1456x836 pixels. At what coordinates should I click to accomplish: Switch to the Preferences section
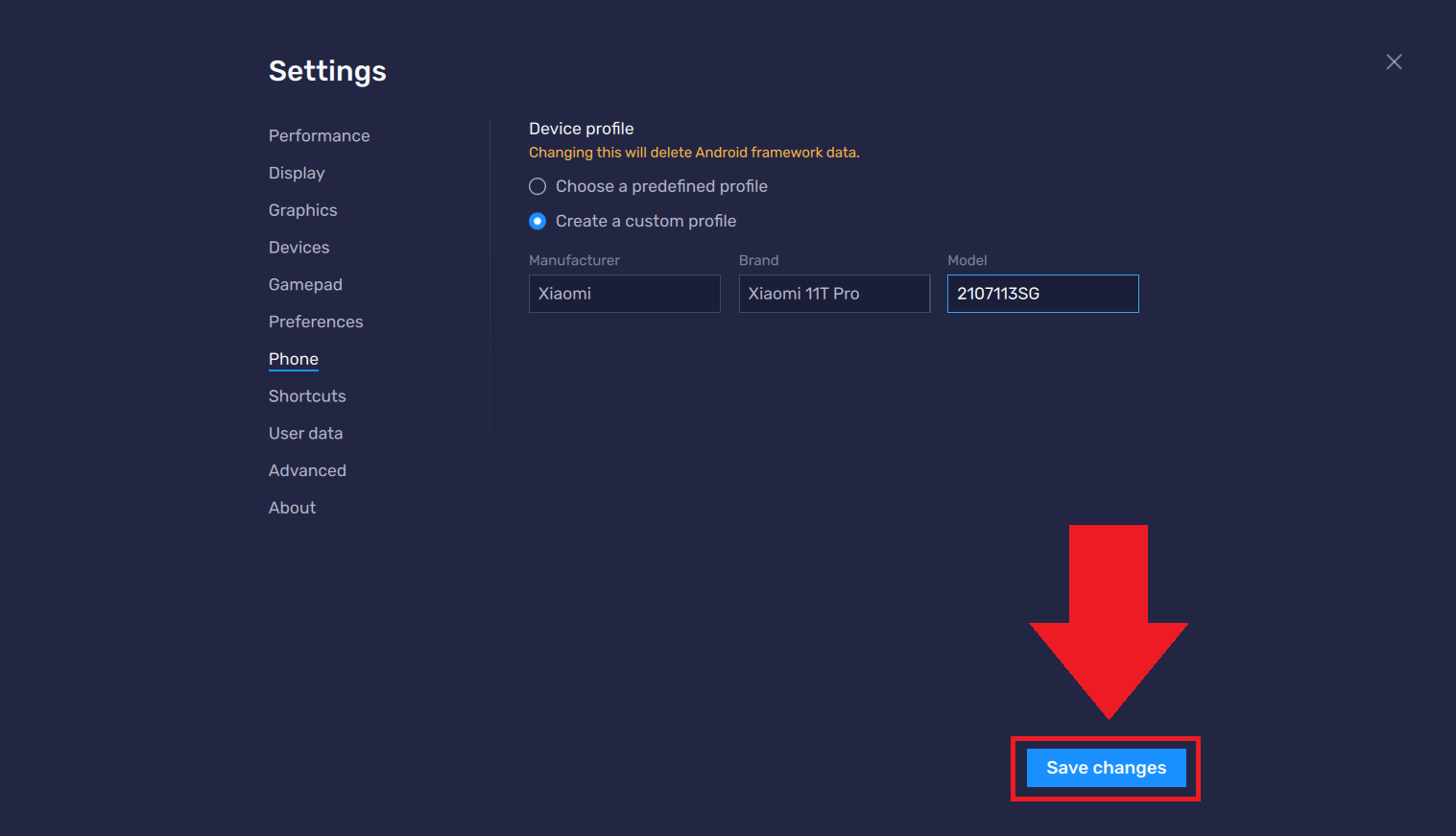(316, 322)
